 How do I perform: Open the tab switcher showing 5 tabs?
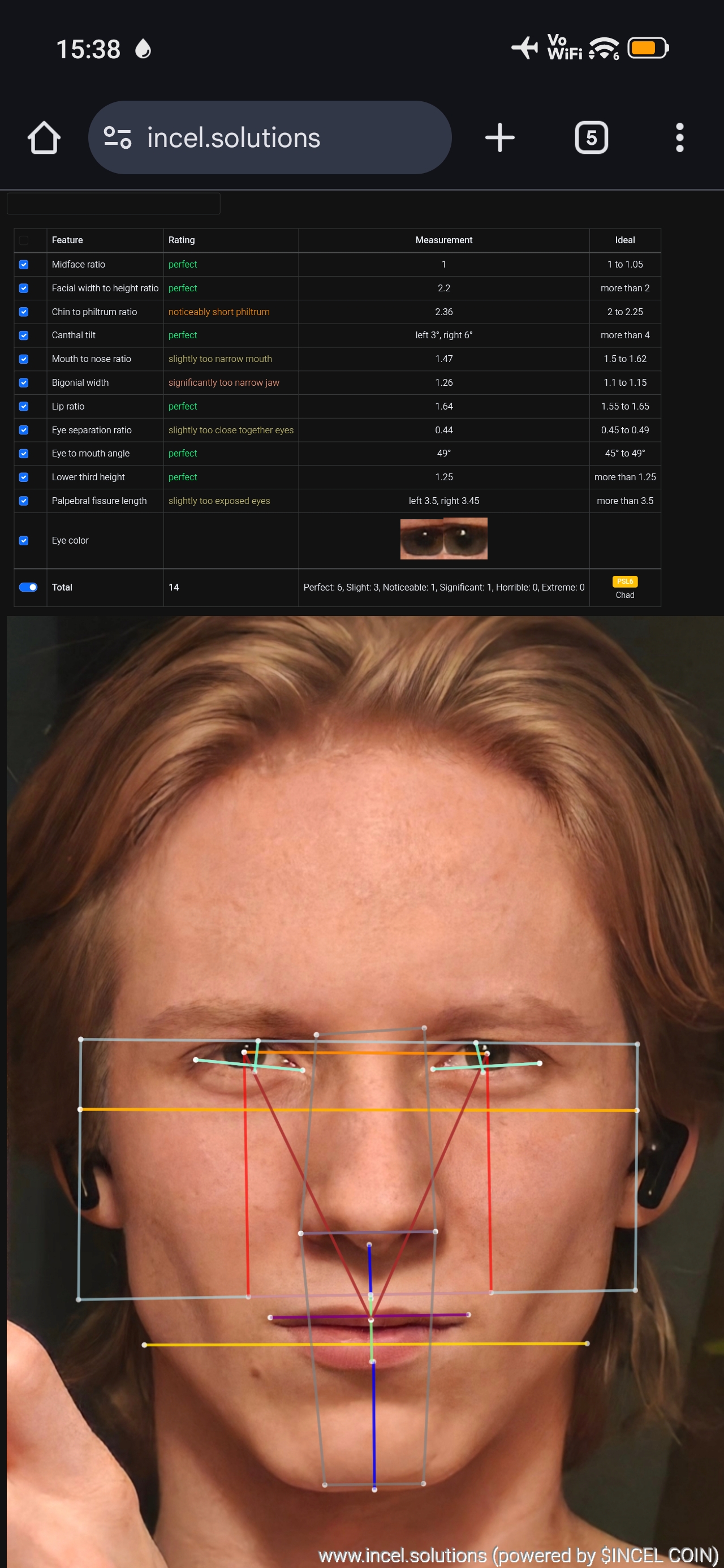591,137
